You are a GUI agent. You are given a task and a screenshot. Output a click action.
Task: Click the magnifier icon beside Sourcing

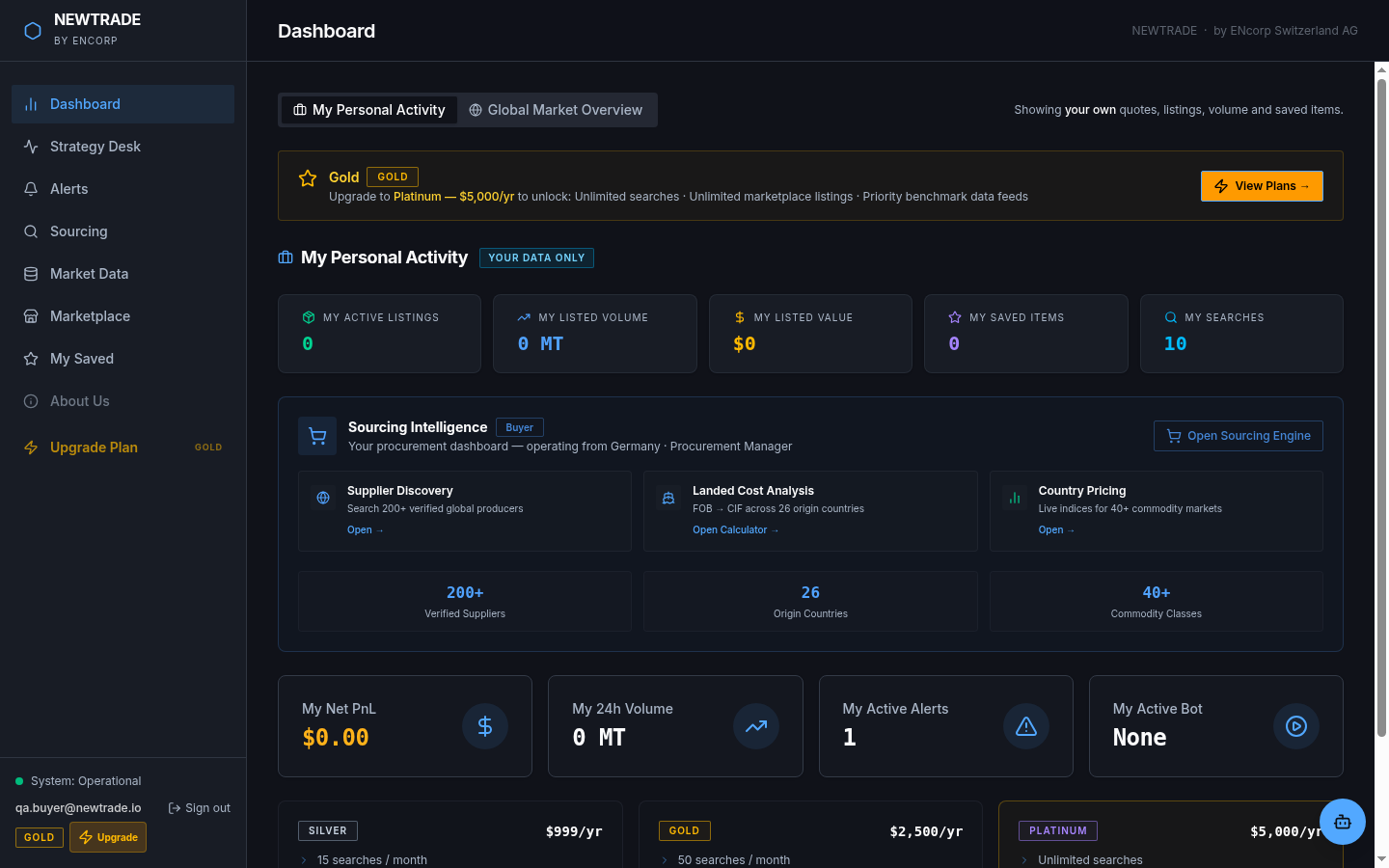click(x=31, y=231)
